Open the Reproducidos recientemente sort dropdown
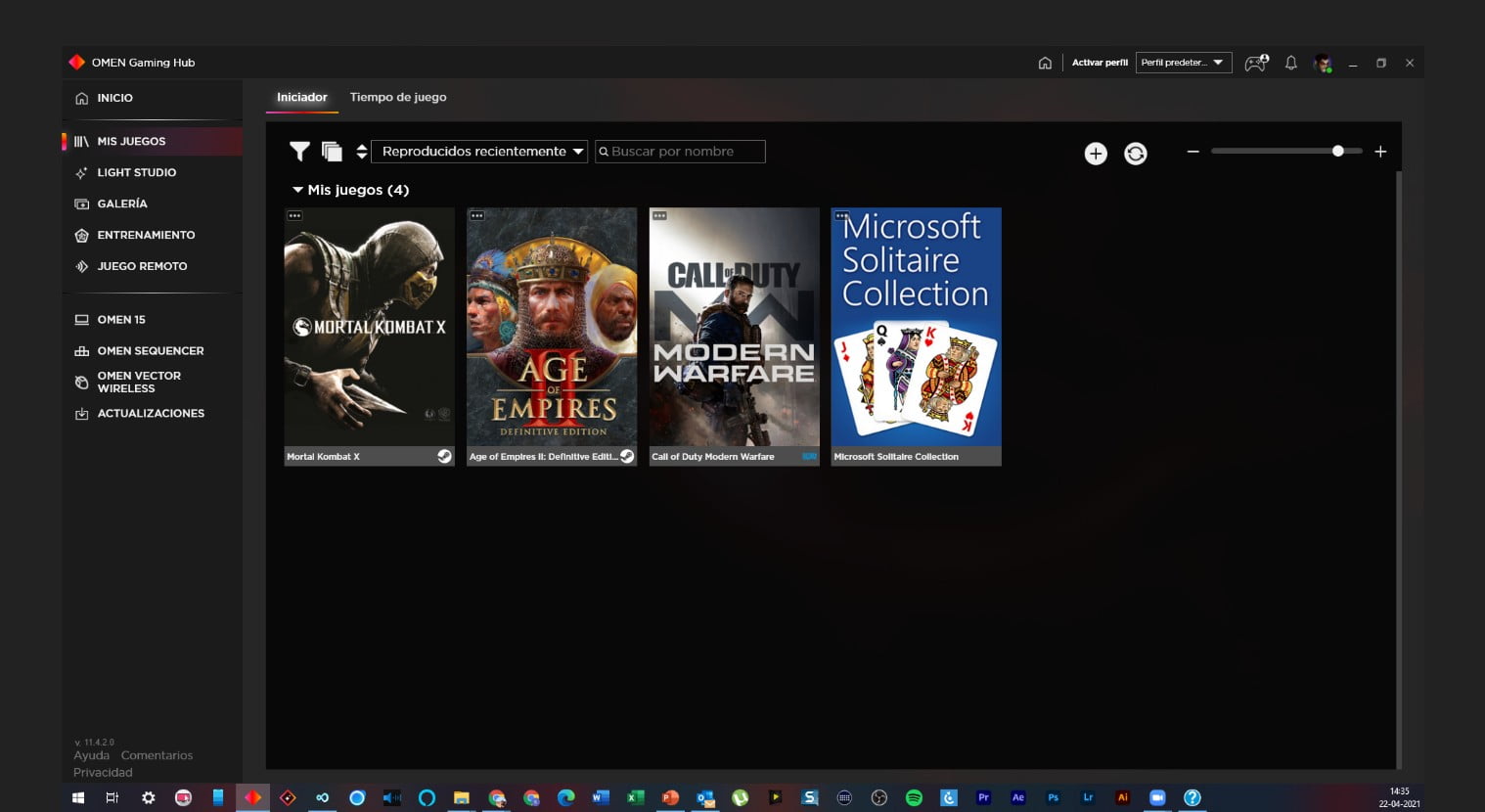1485x812 pixels. [479, 152]
